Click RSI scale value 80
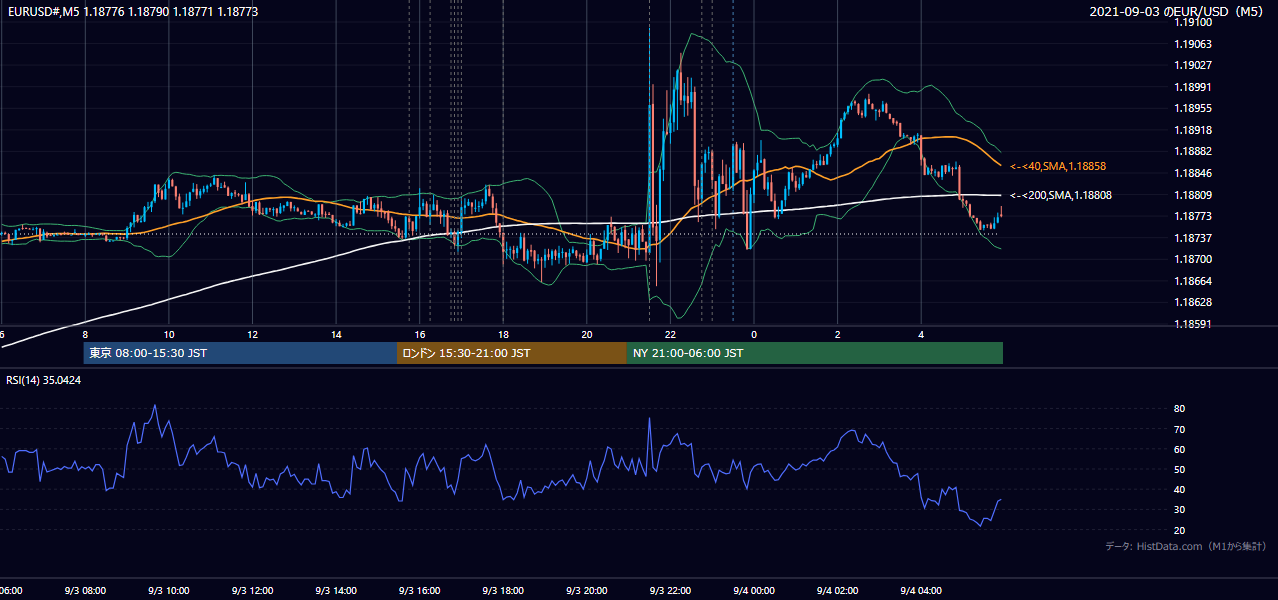Screen dimensions: 1278x600 coord(1179,409)
